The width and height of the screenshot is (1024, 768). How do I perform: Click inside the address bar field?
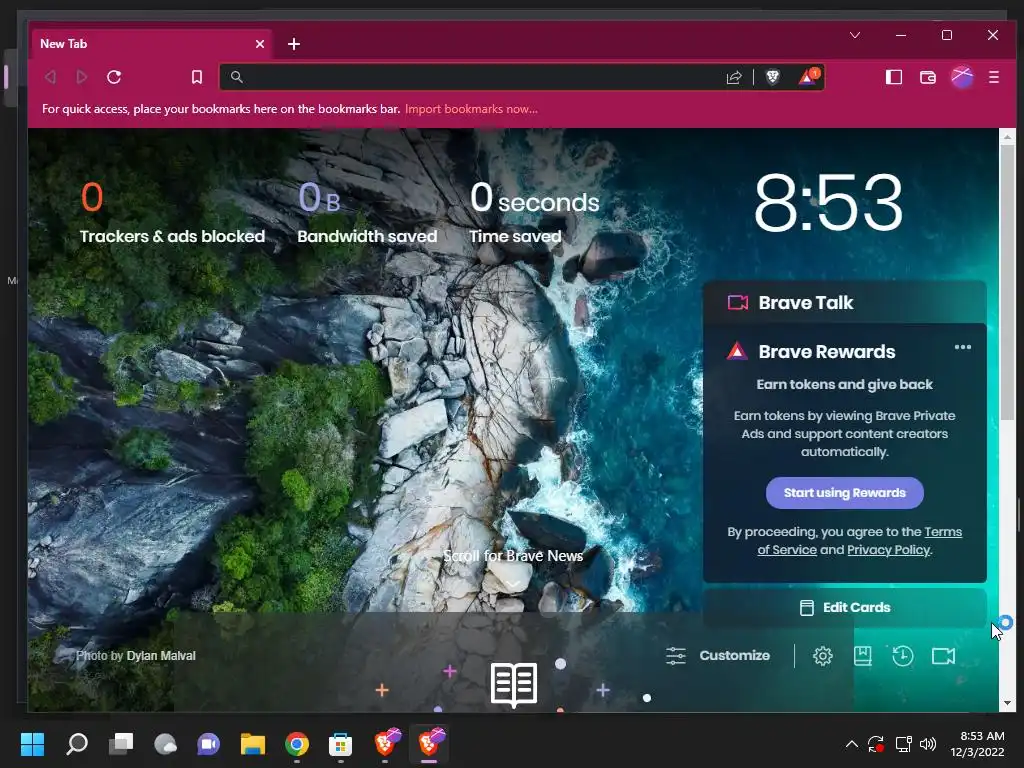point(483,77)
